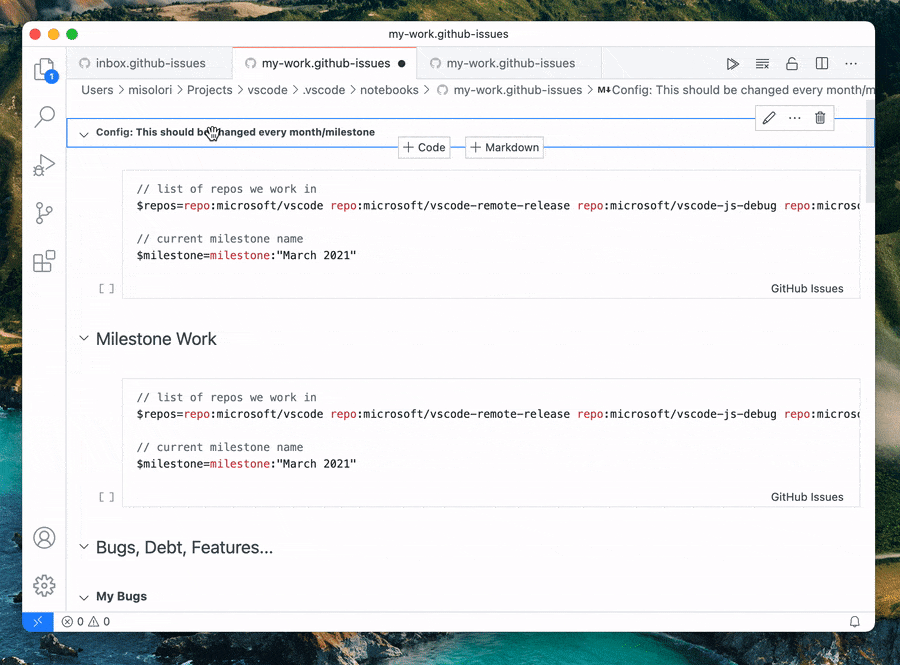Viewport: 900px width, 665px height.
Task: Select the unsaved my-work.github-issues tab
Action: pyautogui.click(x=325, y=63)
